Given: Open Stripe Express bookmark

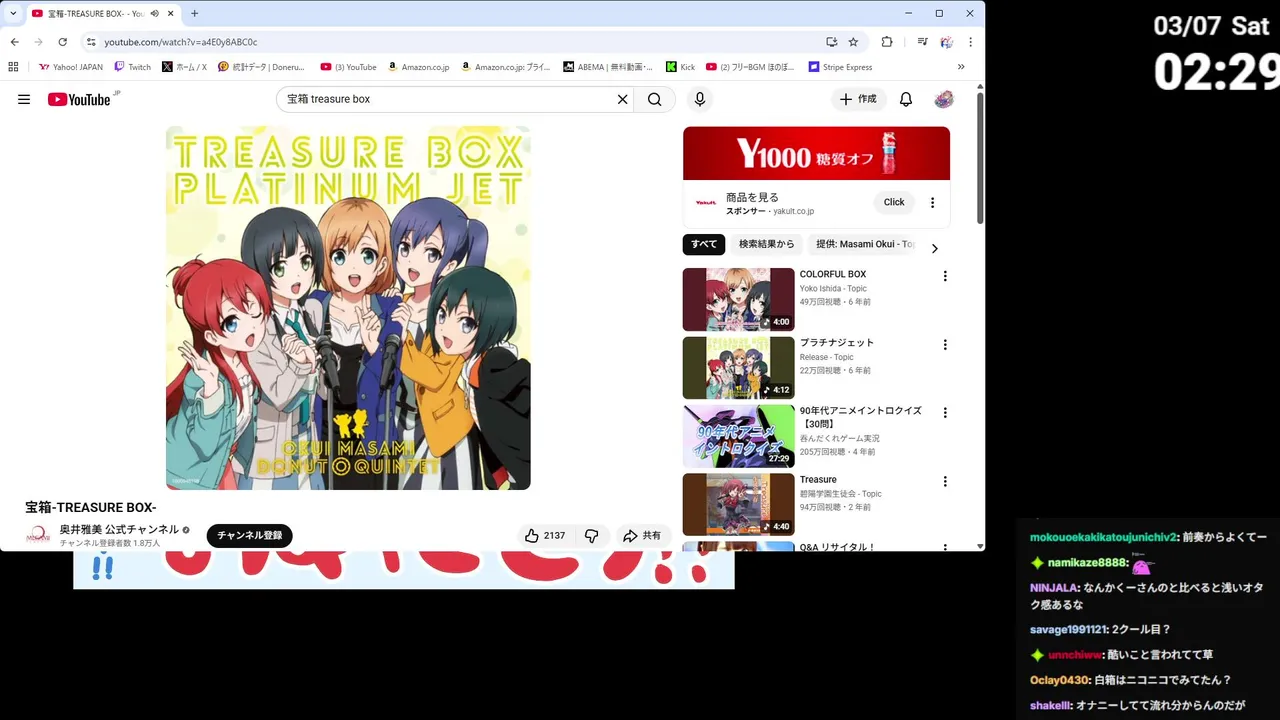Looking at the screenshot, I should coord(840,67).
